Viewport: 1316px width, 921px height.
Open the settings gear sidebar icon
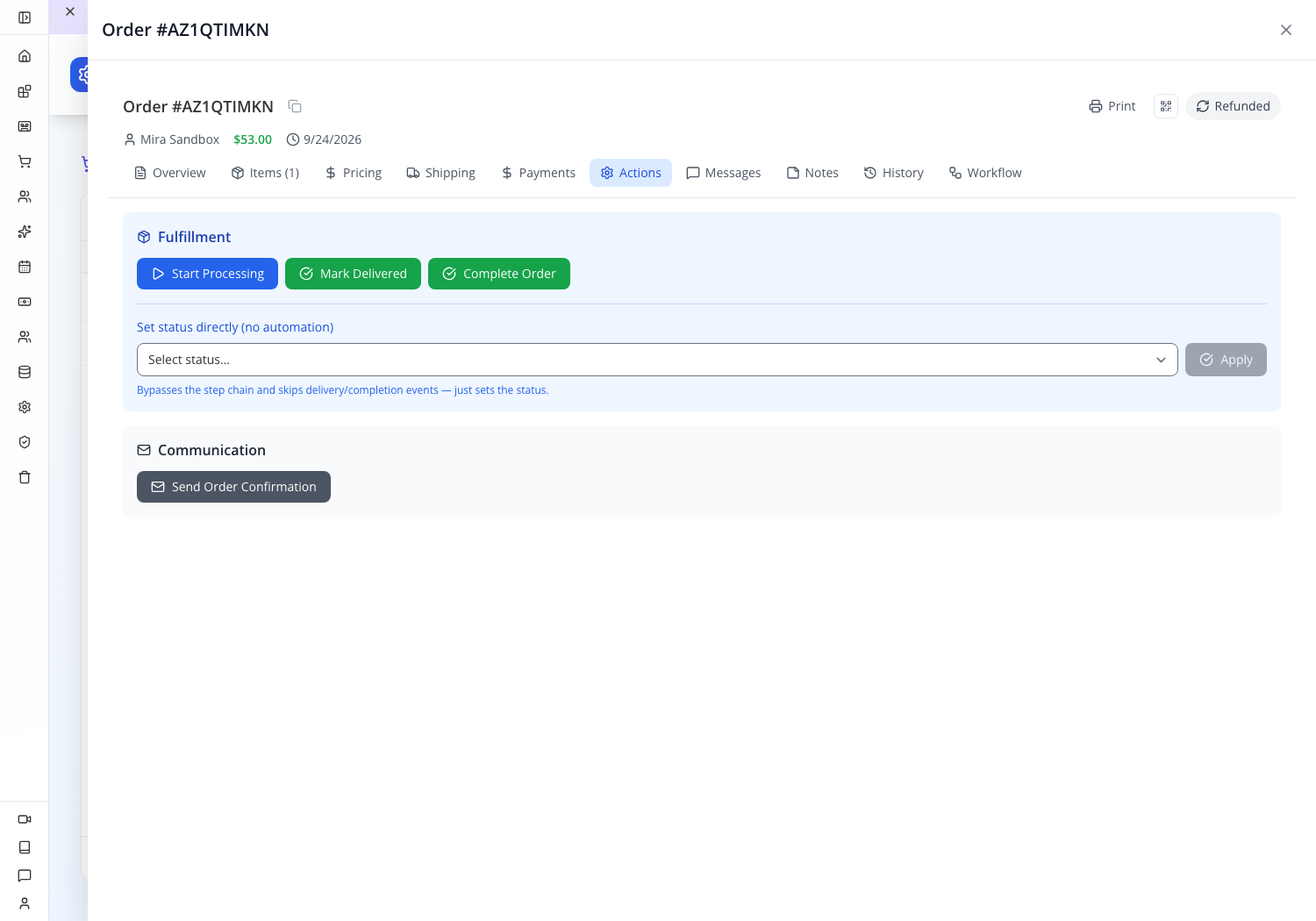point(25,407)
